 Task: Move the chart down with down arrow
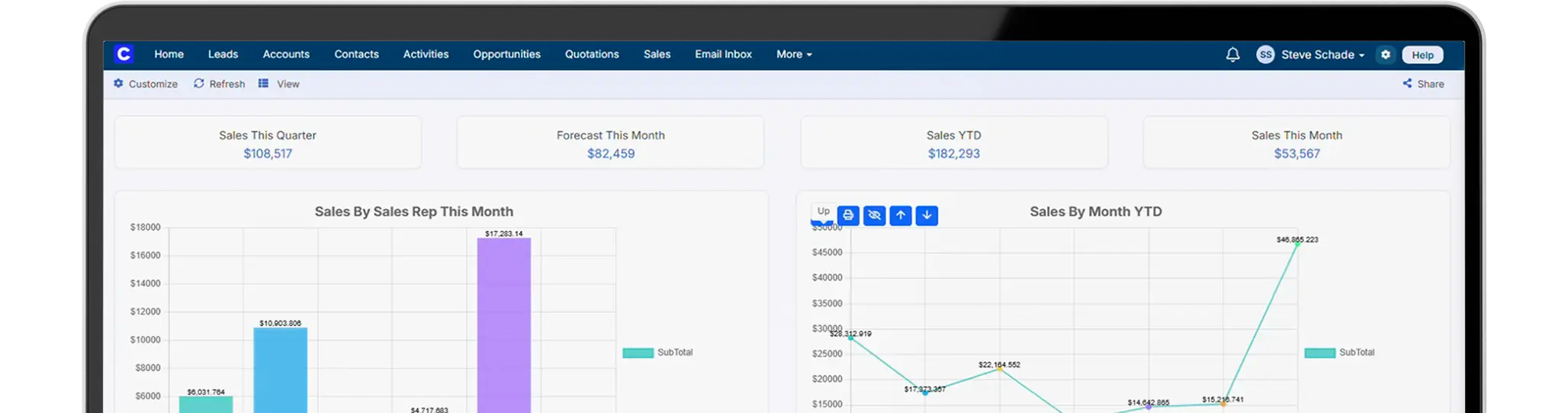pyautogui.click(x=927, y=216)
